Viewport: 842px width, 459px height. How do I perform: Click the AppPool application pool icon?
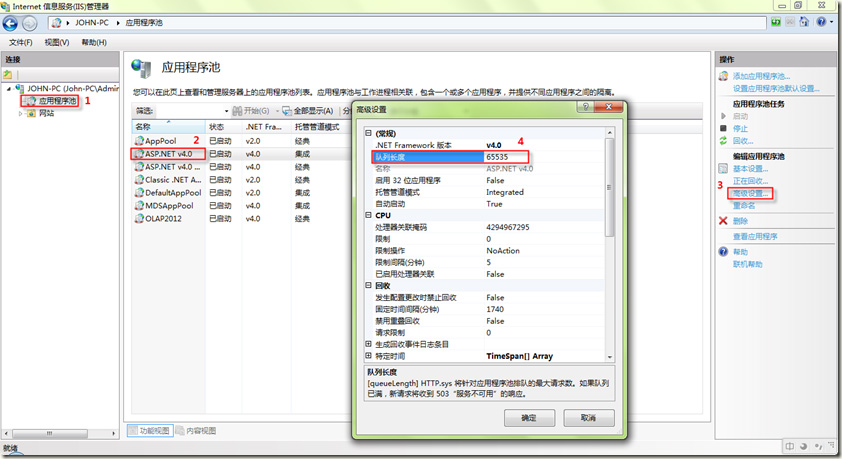(139, 141)
